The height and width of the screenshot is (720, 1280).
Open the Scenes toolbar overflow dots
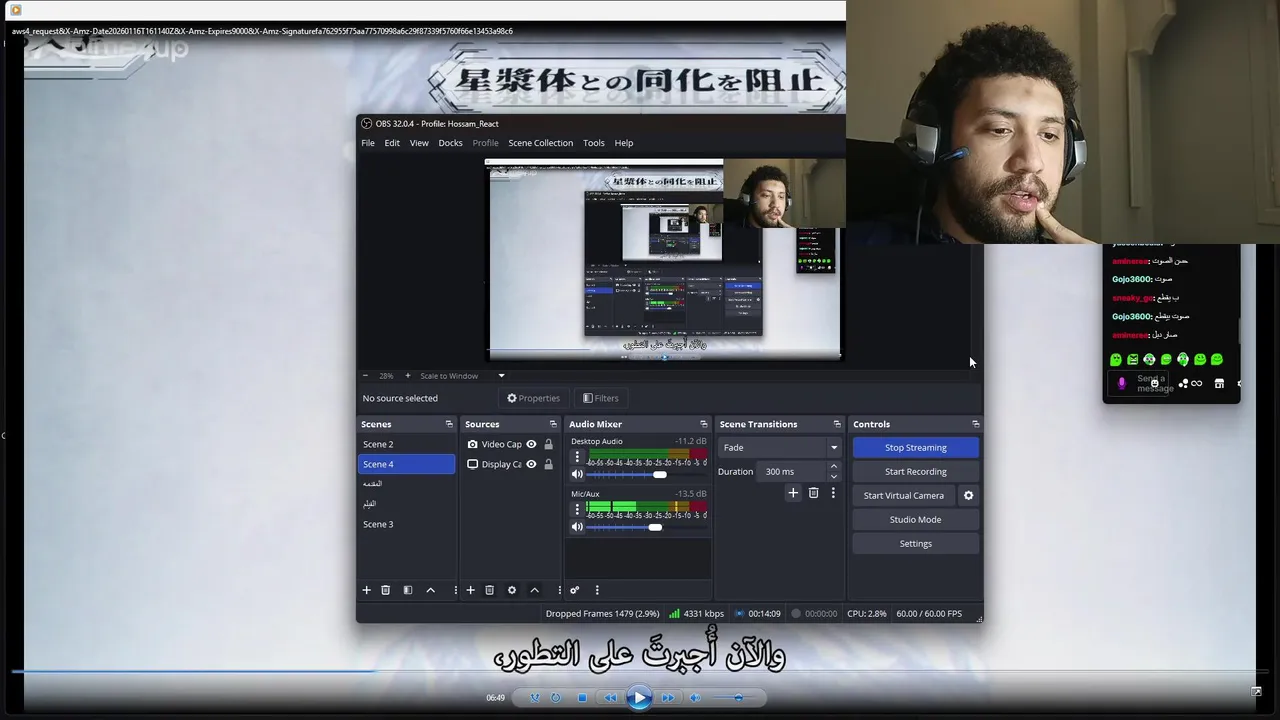point(455,590)
